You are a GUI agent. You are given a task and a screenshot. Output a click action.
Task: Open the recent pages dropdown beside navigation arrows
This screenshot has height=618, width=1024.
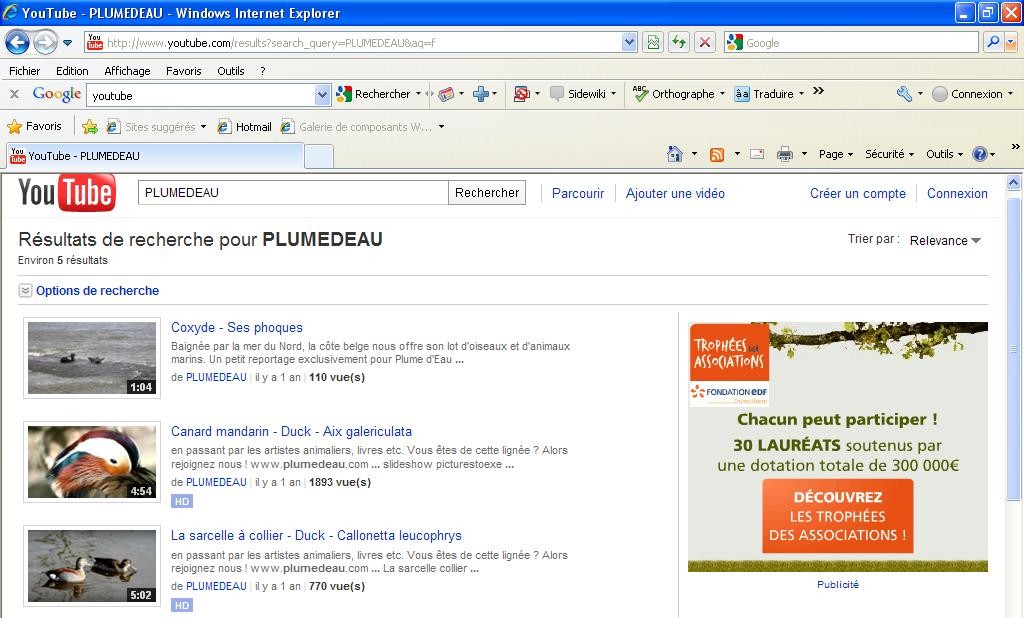[67, 43]
